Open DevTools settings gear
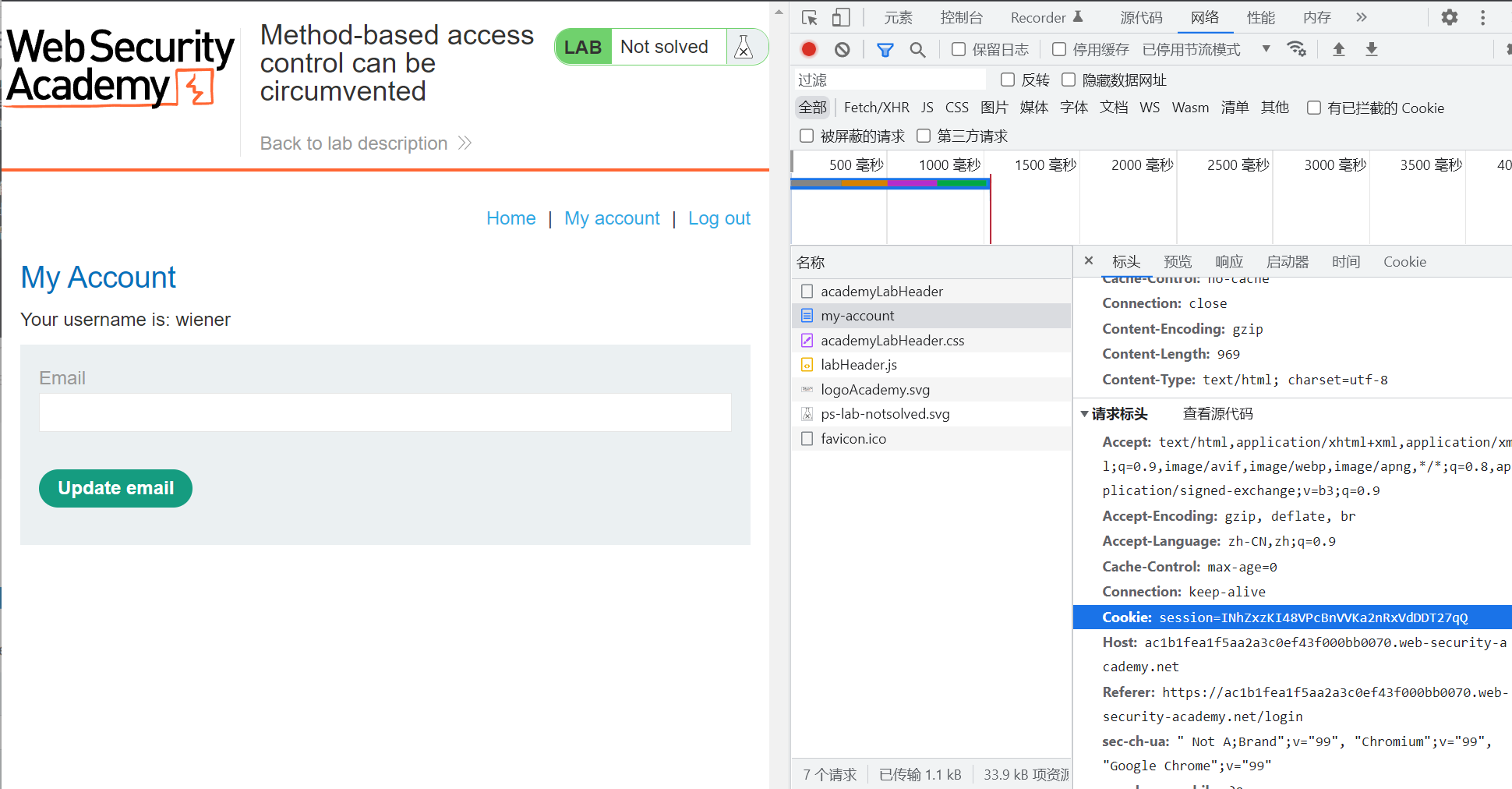The image size is (1512, 789). (x=1449, y=17)
